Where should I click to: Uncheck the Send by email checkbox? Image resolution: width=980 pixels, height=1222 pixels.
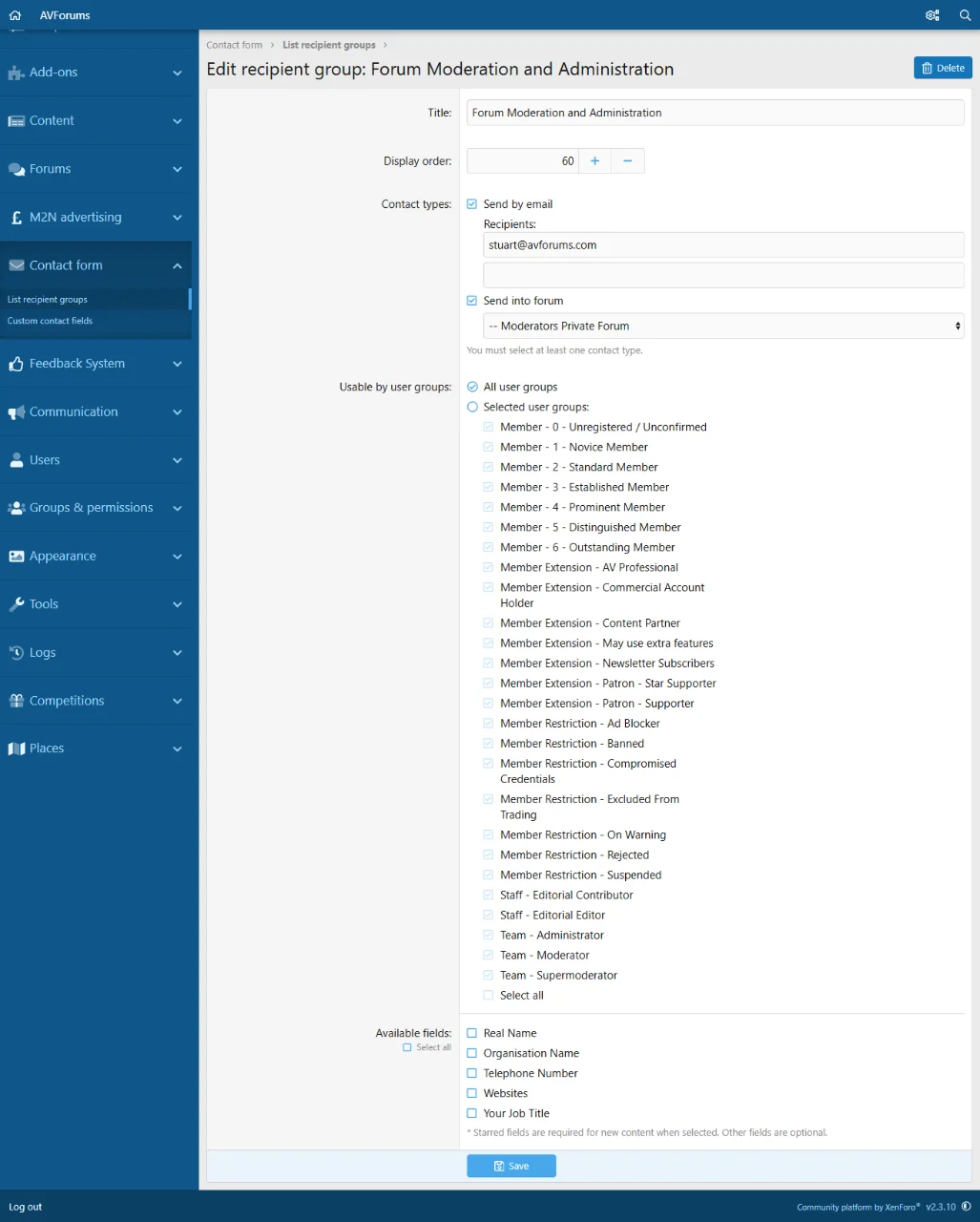(x=471, y=204)
